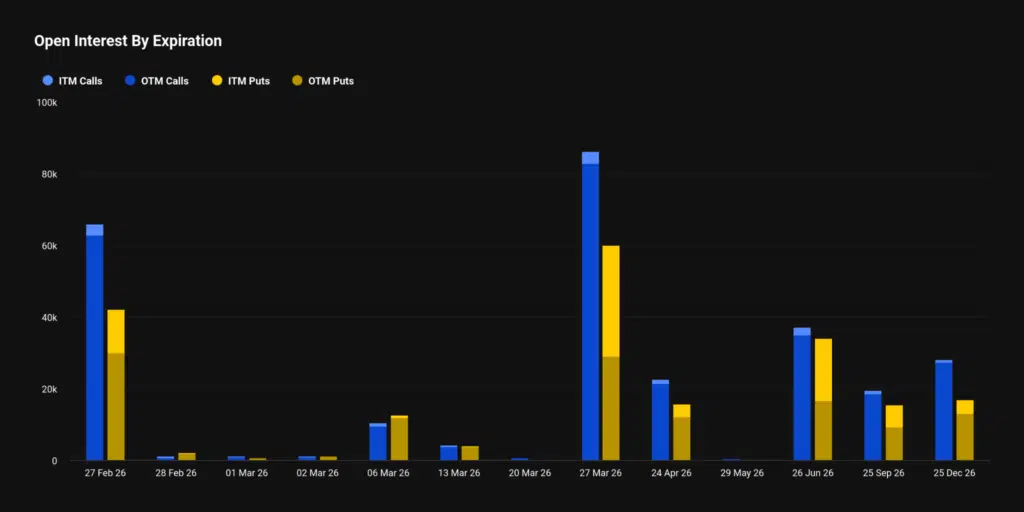The image size is (1024, 512).
Task: Select the calls bar for 13 Mar 26
Action: click(449, 453)
